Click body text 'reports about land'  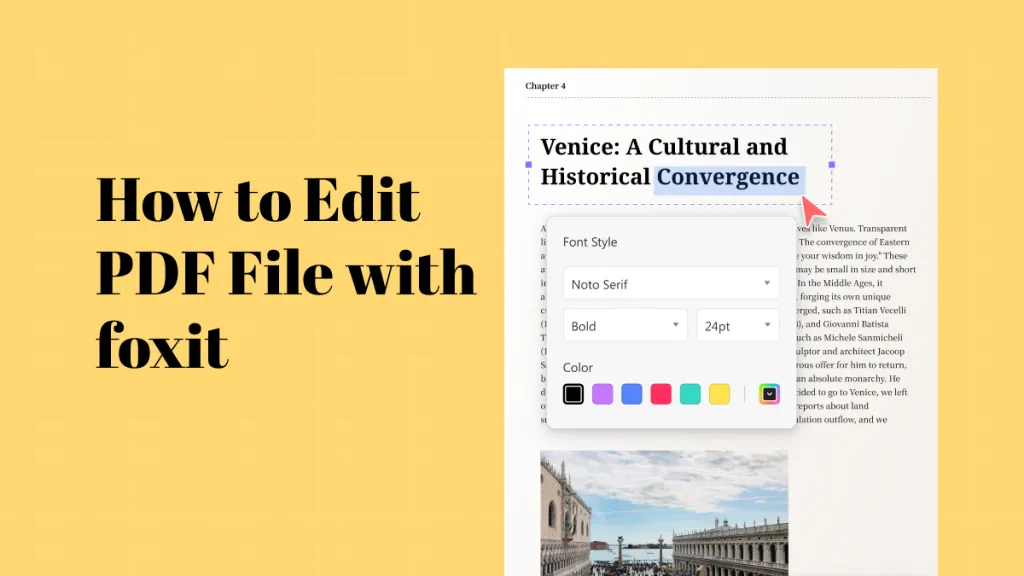[833, 406]
